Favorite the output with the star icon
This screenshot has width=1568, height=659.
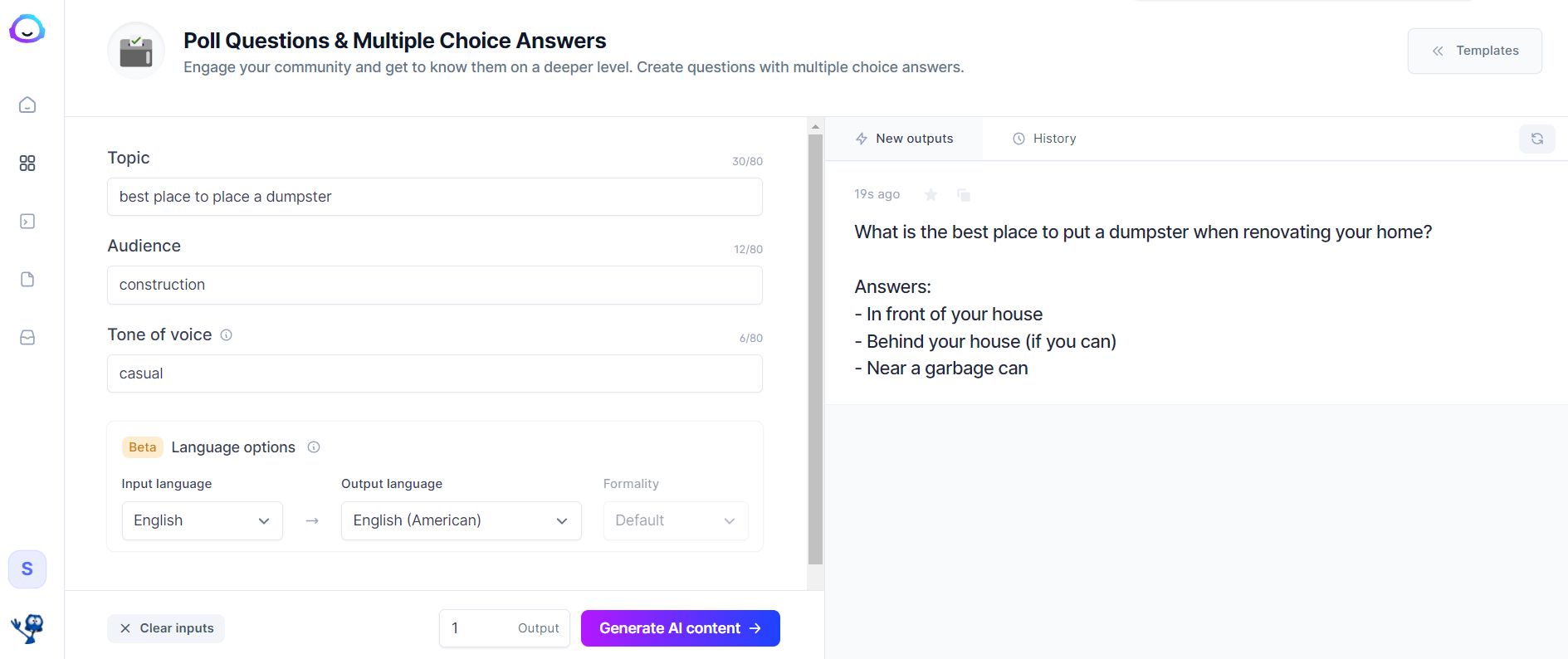pos(931,194)
